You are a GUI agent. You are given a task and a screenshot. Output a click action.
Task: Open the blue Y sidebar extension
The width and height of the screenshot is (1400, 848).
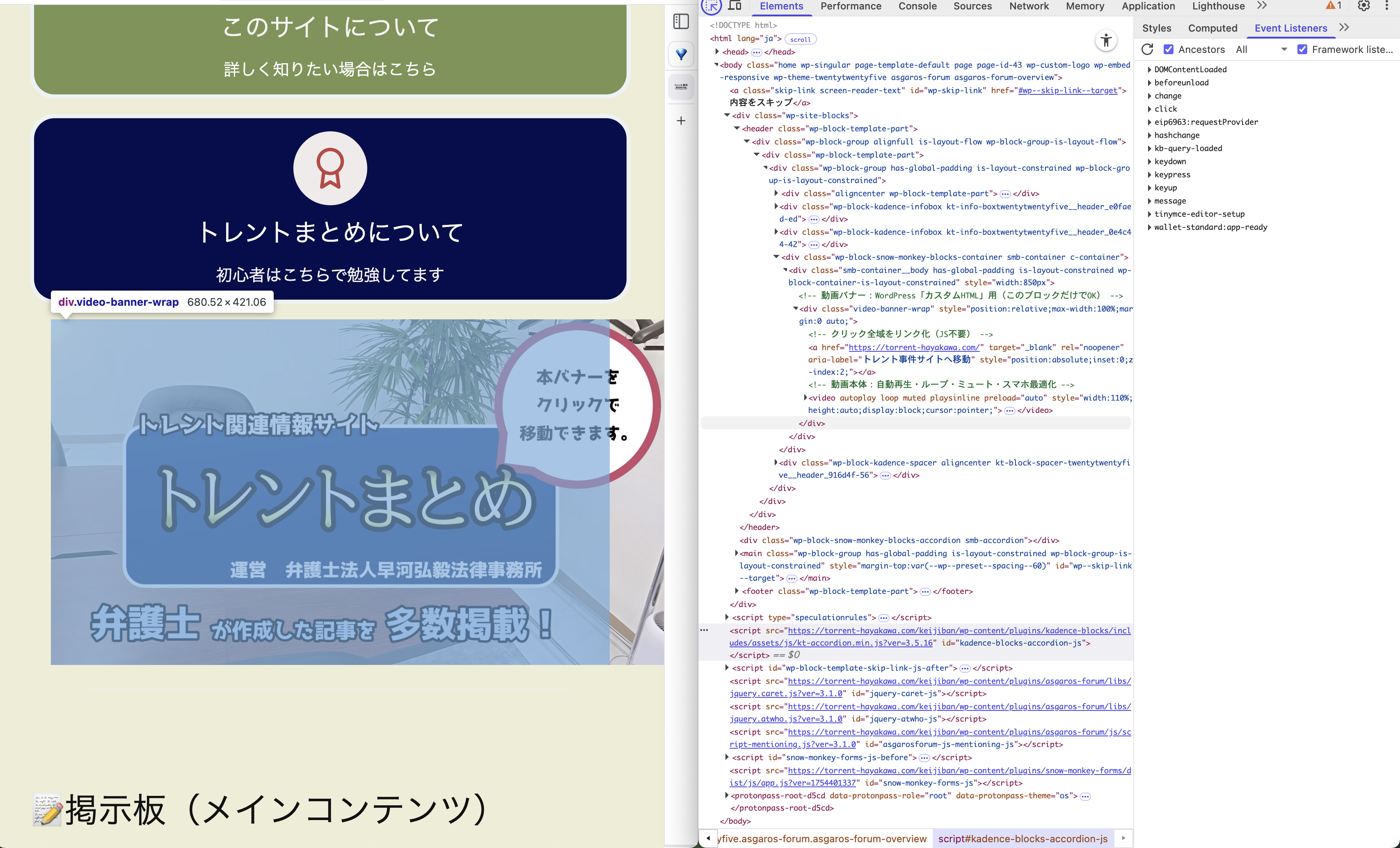[x=681, y=55]
